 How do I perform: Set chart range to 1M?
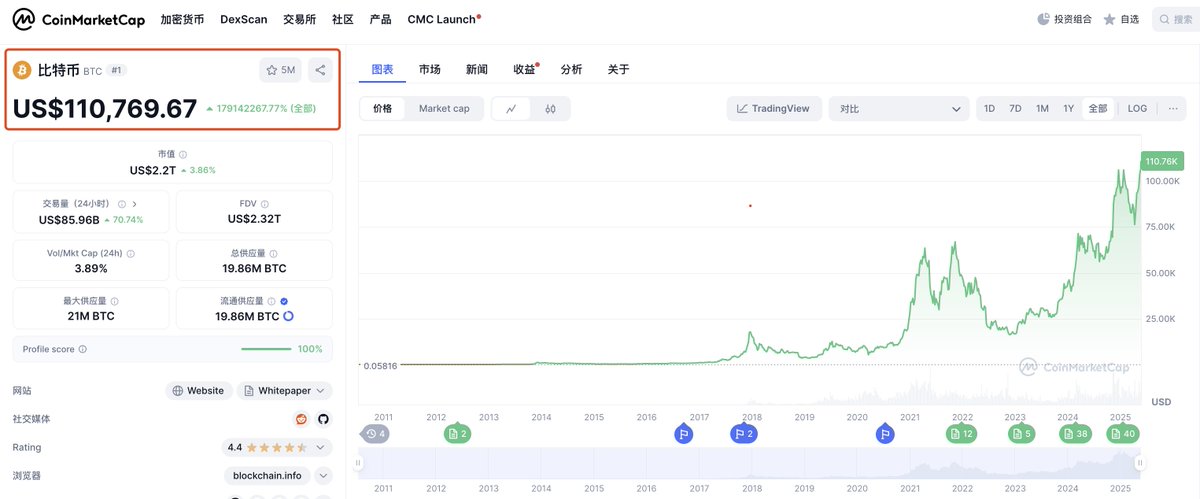click(x=1042, y=108)
